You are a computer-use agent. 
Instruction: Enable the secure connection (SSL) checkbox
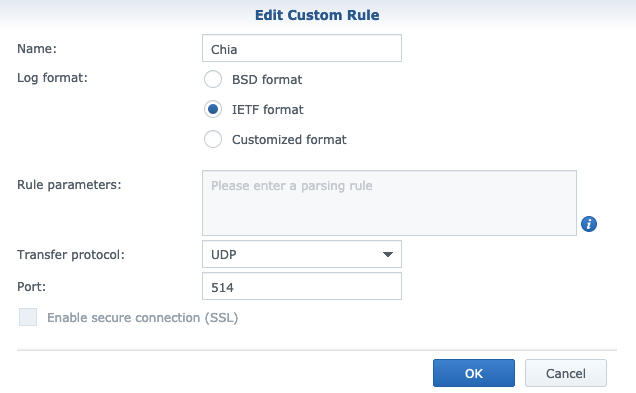click(x=28, y=317)
